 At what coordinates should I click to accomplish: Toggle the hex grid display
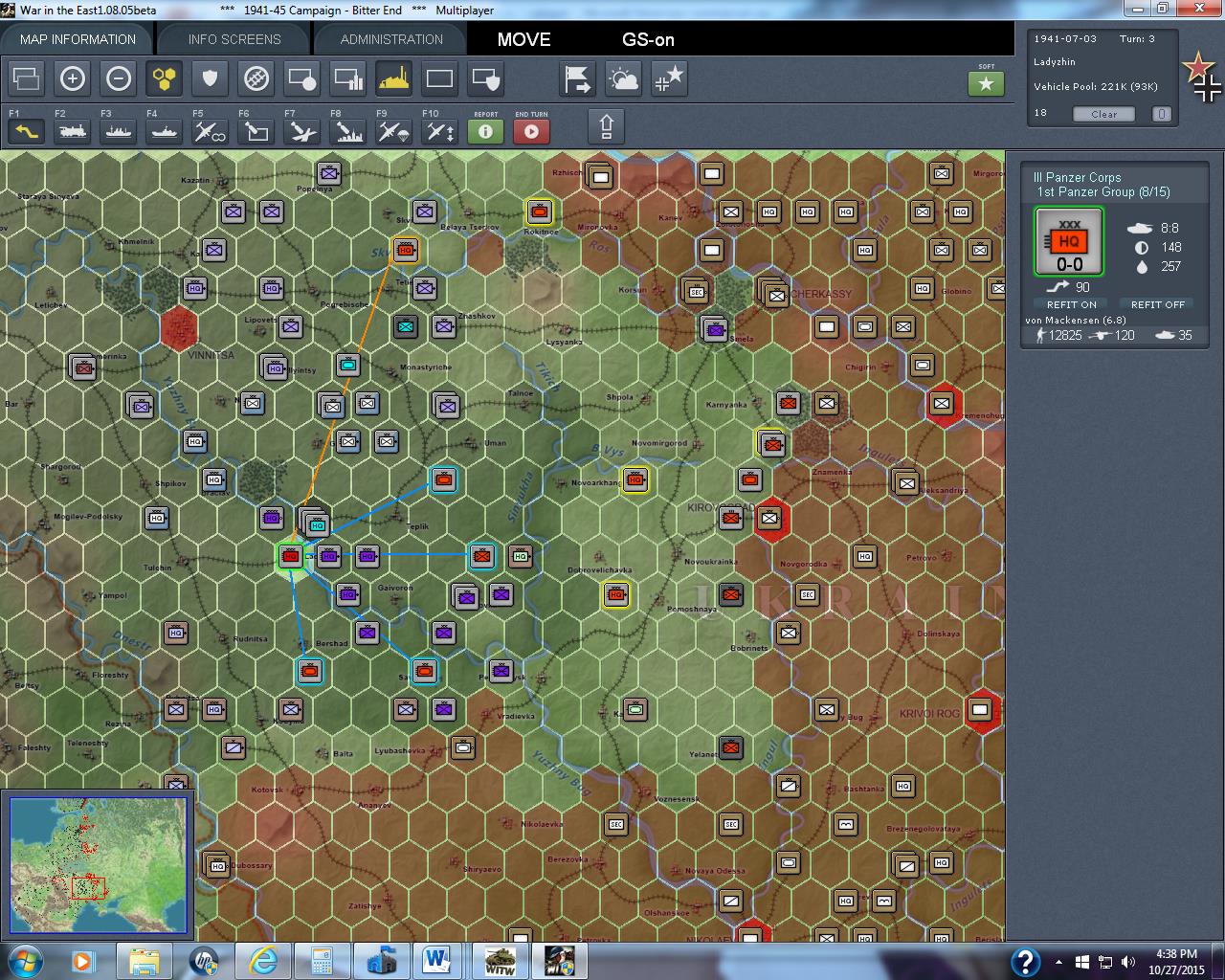pyautogui.click(x=165, y=78)
